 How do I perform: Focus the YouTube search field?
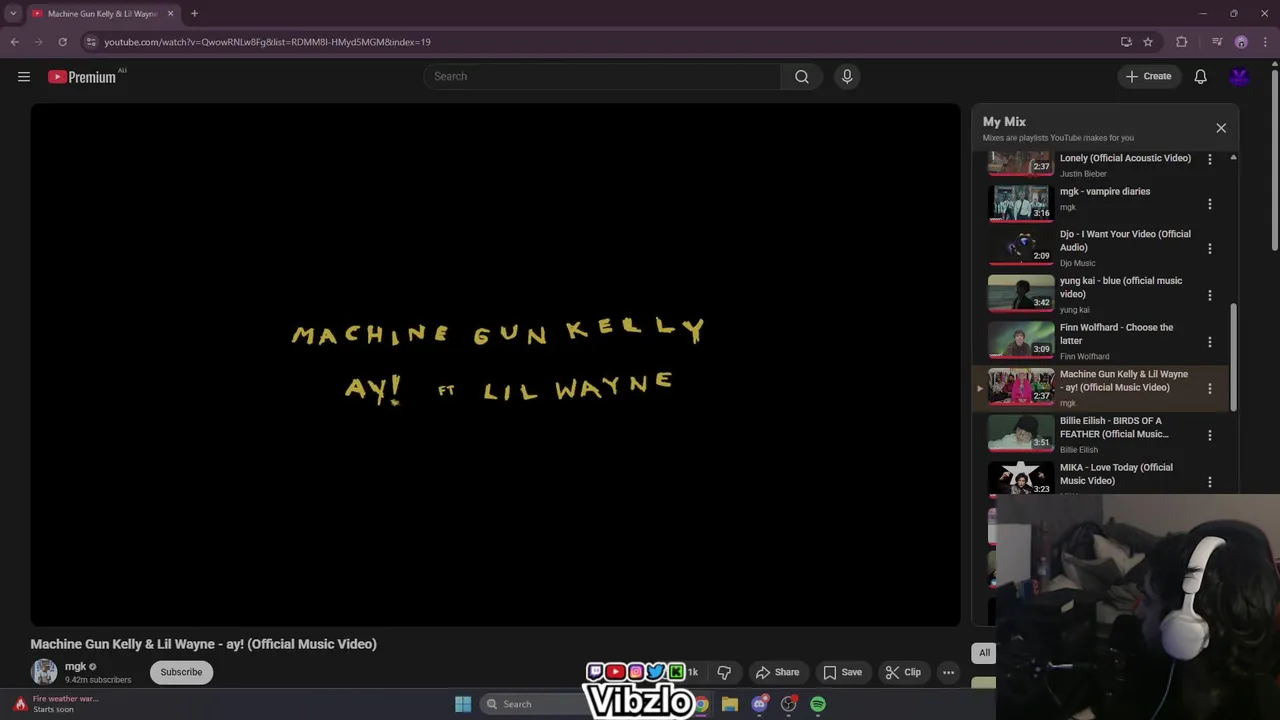(x=602, y=77)
